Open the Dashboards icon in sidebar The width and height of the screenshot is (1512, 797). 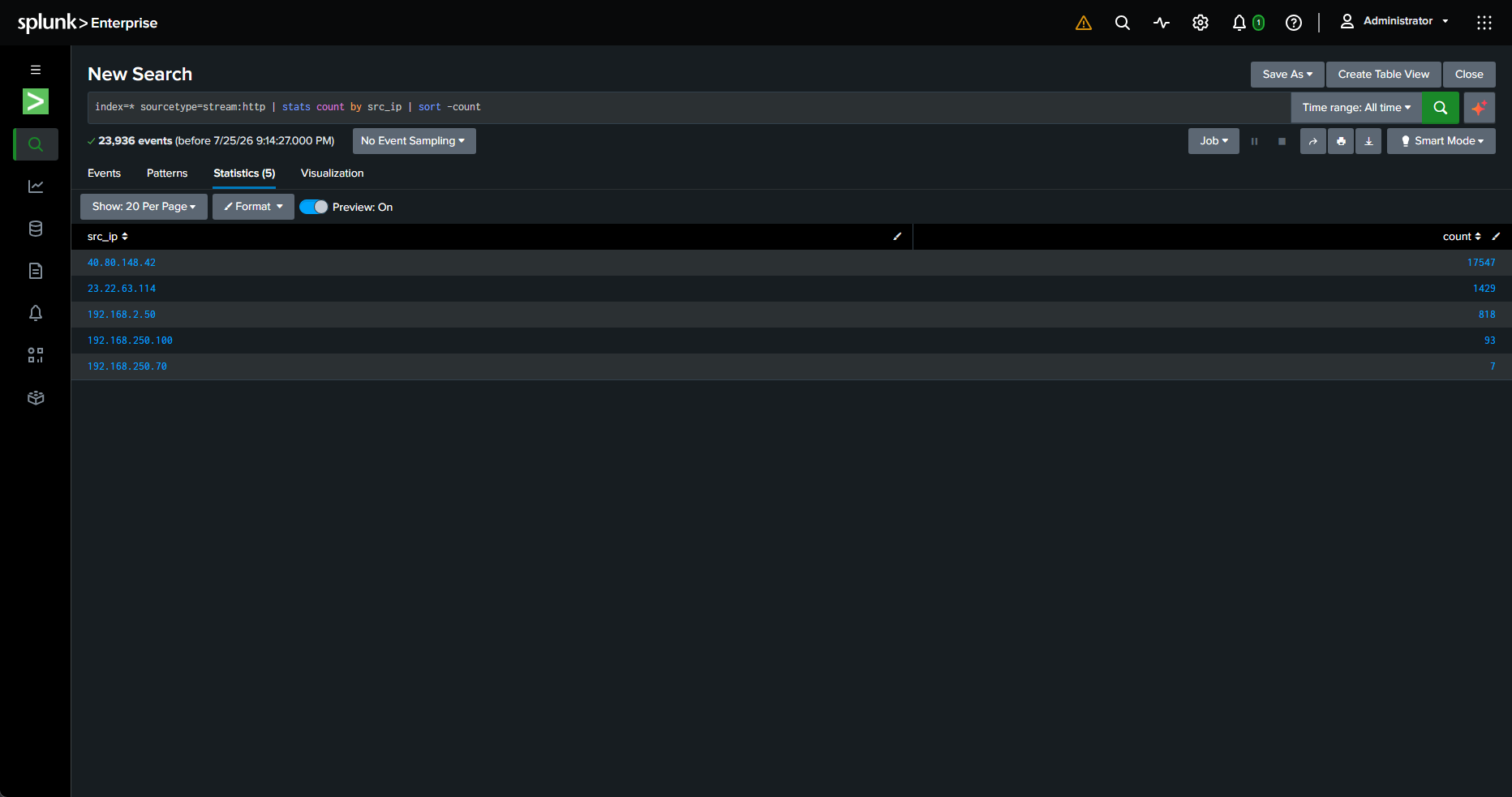pyautogui.click(x=36, y=355)
